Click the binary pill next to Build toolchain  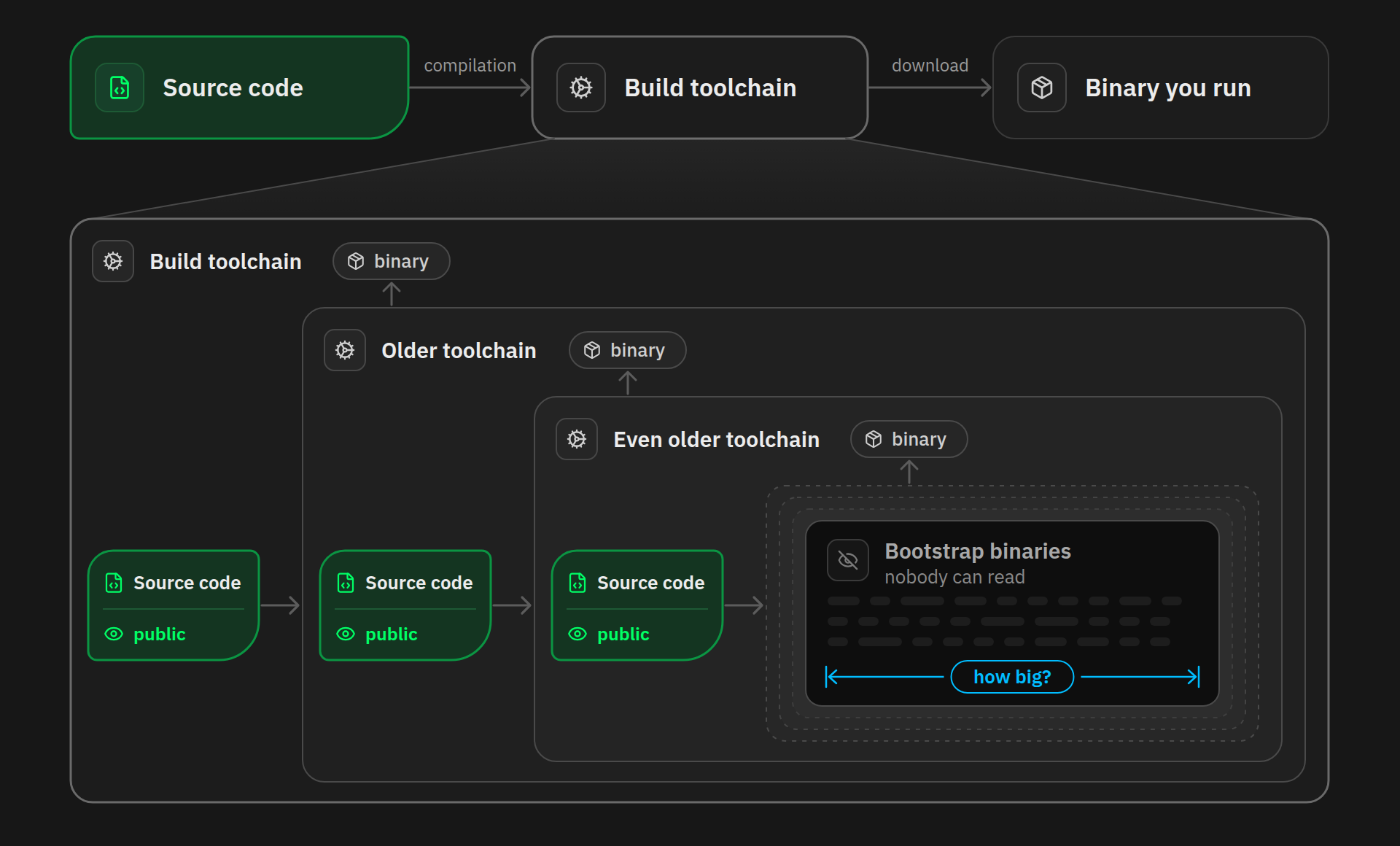tap(392, 261)
